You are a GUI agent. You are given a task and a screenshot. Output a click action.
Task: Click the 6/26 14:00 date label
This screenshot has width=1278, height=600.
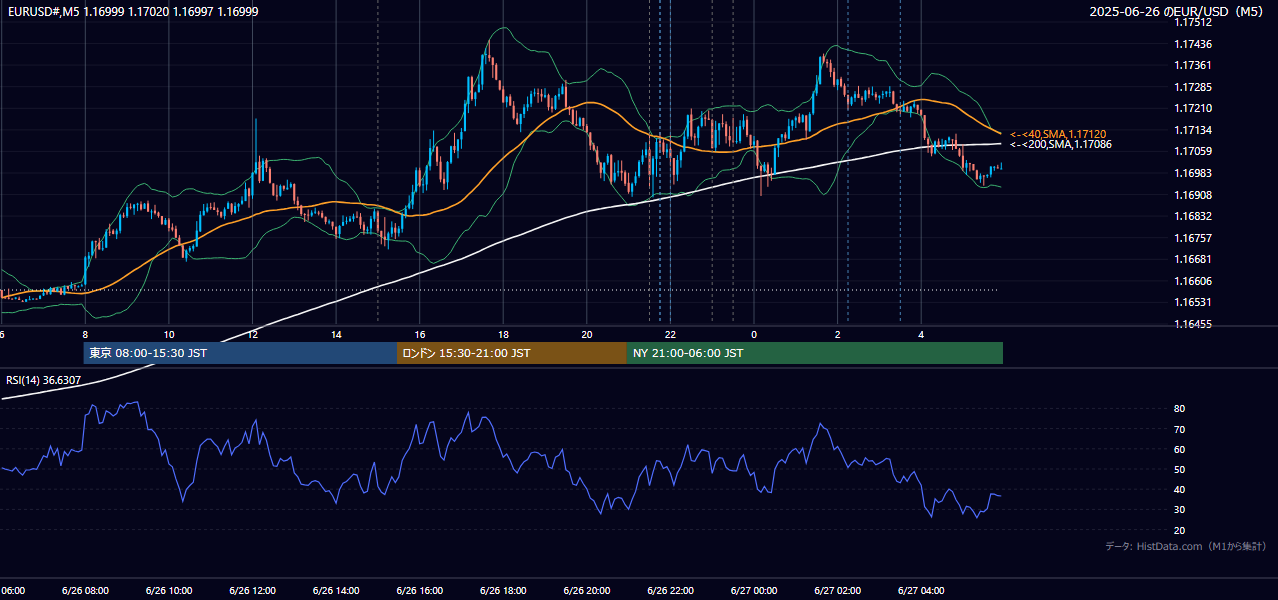click(x=336, y=591)
